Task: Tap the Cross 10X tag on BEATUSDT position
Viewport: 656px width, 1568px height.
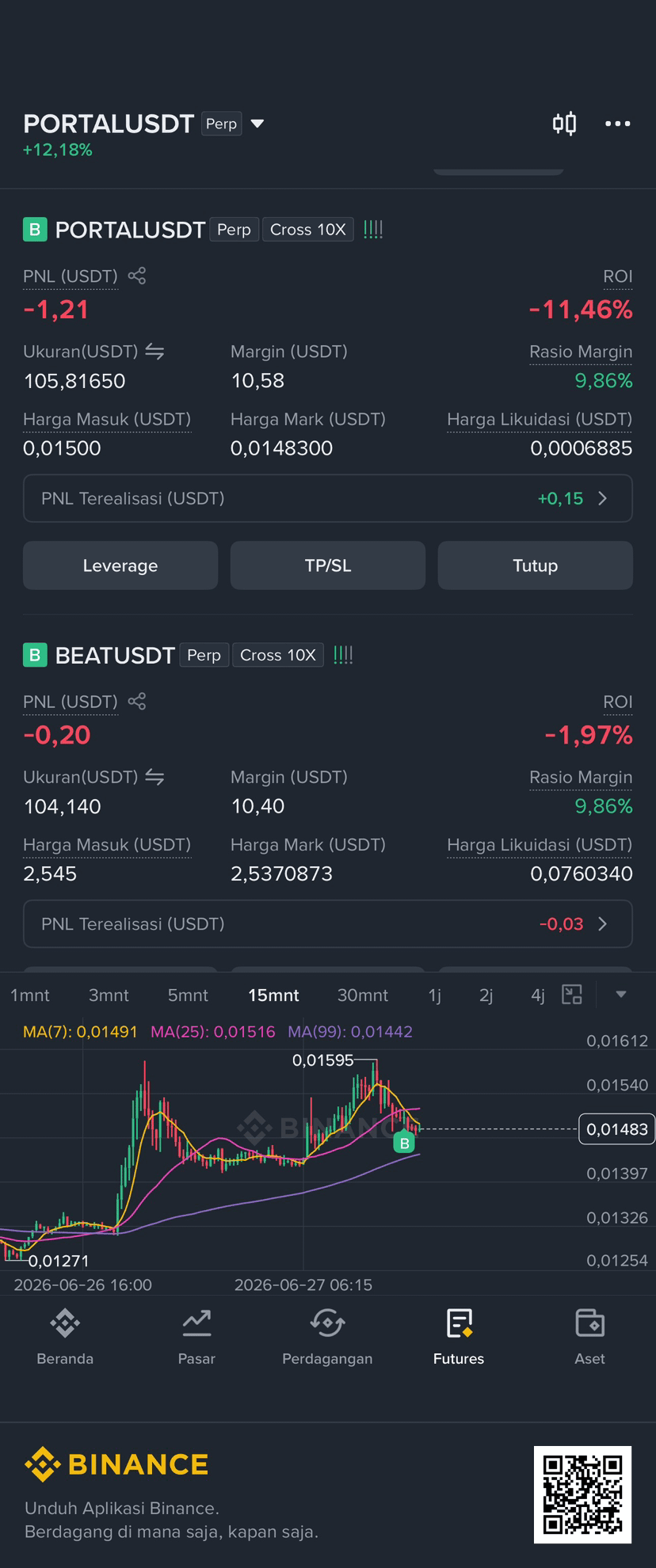Action: click(277, 655)
